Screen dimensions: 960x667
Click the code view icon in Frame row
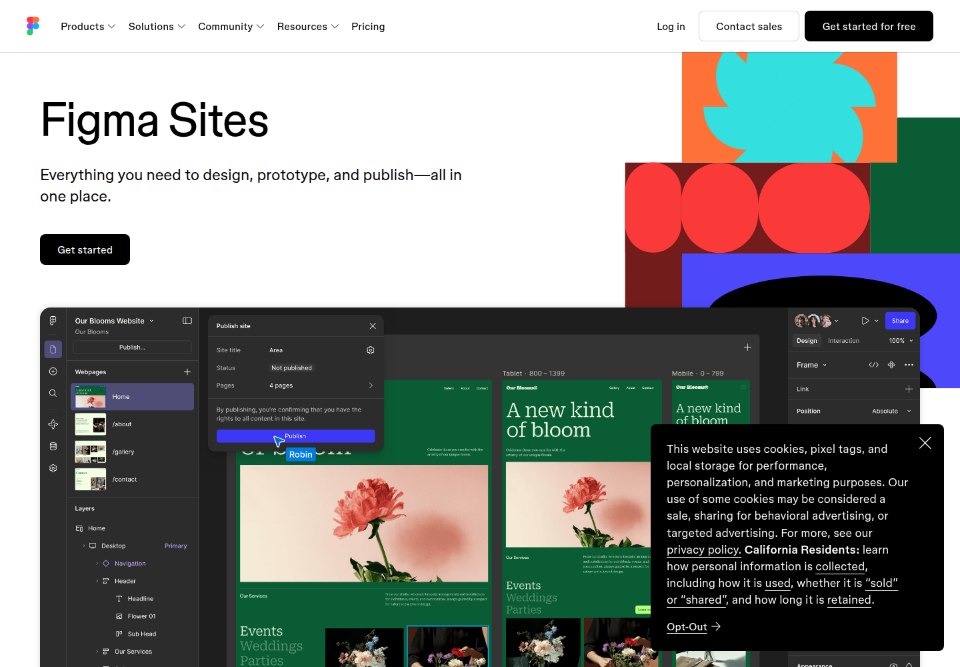874,364
